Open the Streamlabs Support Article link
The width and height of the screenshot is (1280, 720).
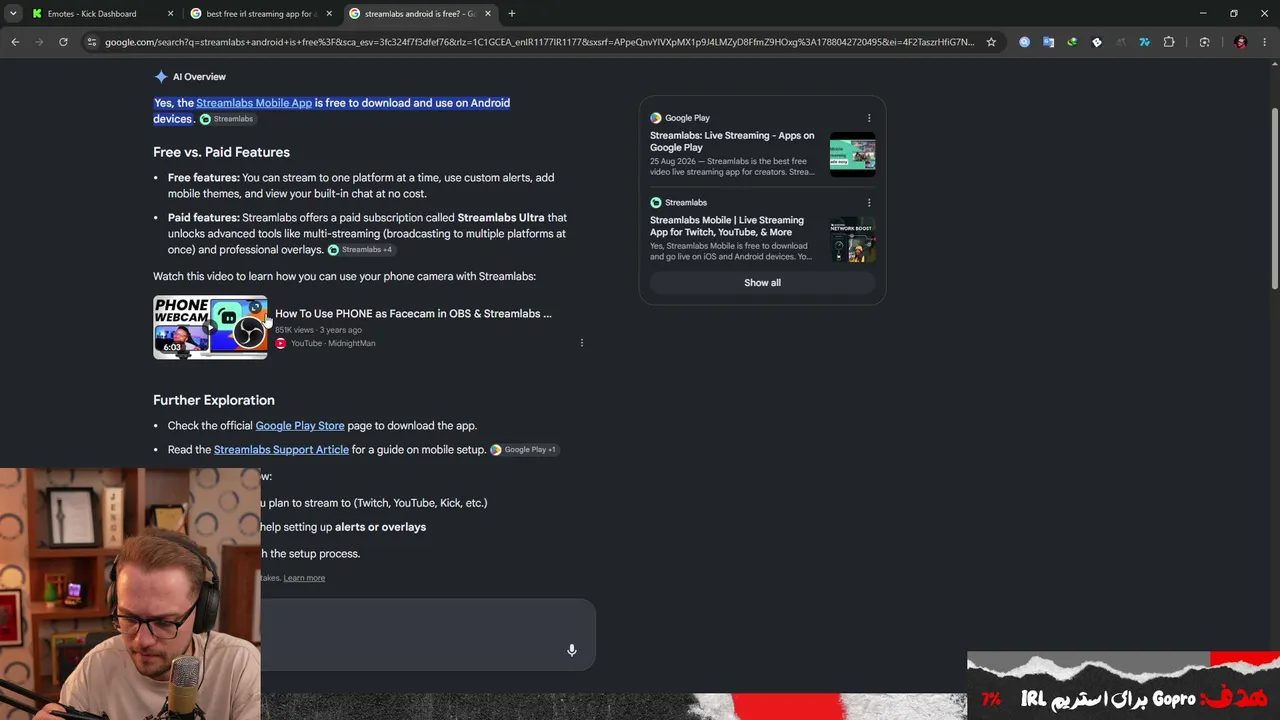pos(281,450)
